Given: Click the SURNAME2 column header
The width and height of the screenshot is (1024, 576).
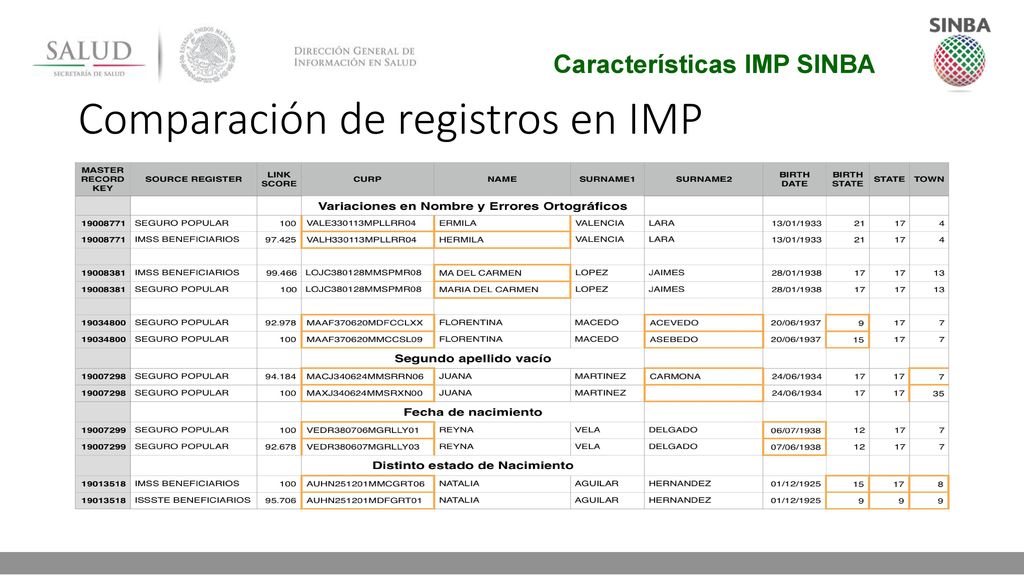Looking at the screenshot, I should pyautogui.click(x=703, y=179).
